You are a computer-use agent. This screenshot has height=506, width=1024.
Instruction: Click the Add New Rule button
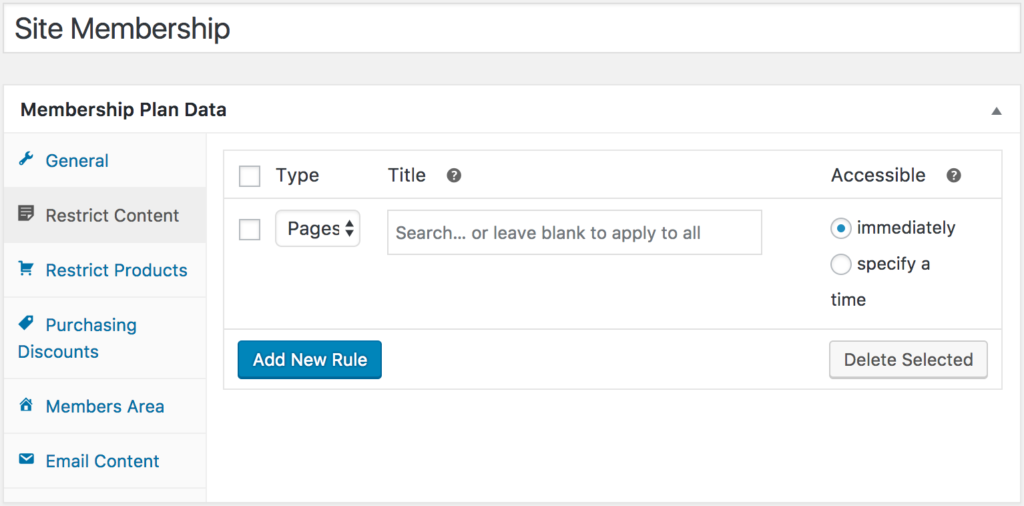click(x=310, y=360)
